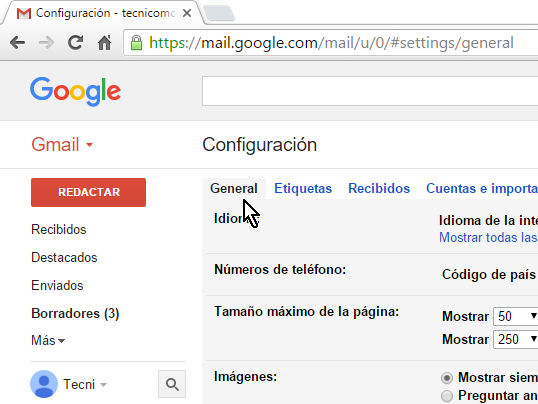Click the Mostrar todas las link

pyautogui.click(x=488, y=238)
